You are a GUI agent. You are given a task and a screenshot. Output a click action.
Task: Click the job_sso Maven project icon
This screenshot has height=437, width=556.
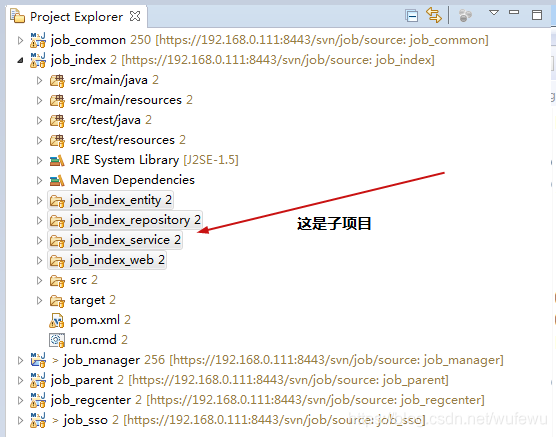(x=38, y=420)
